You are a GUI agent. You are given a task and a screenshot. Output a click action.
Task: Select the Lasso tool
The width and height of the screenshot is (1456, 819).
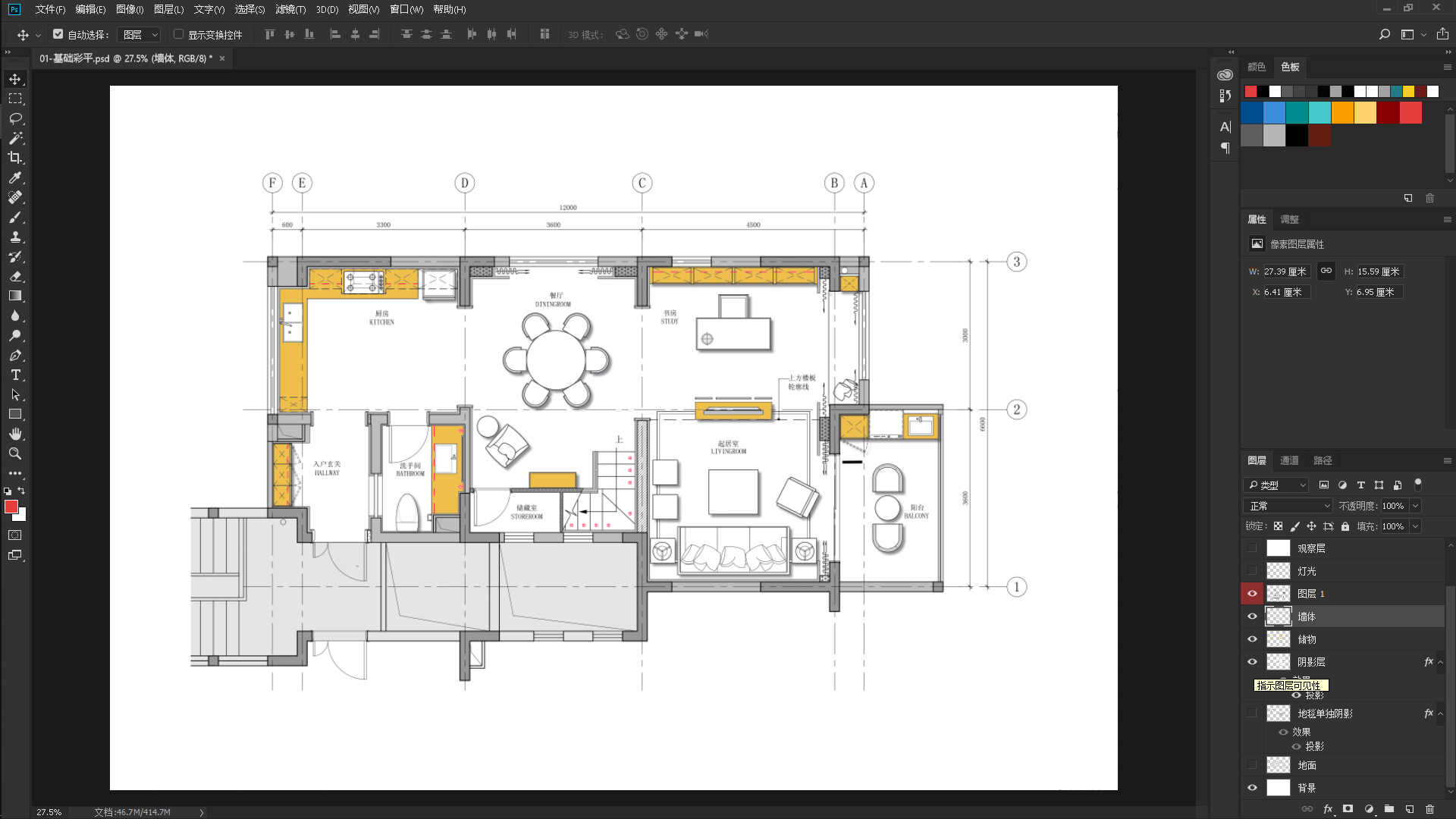tap(15, 118)
